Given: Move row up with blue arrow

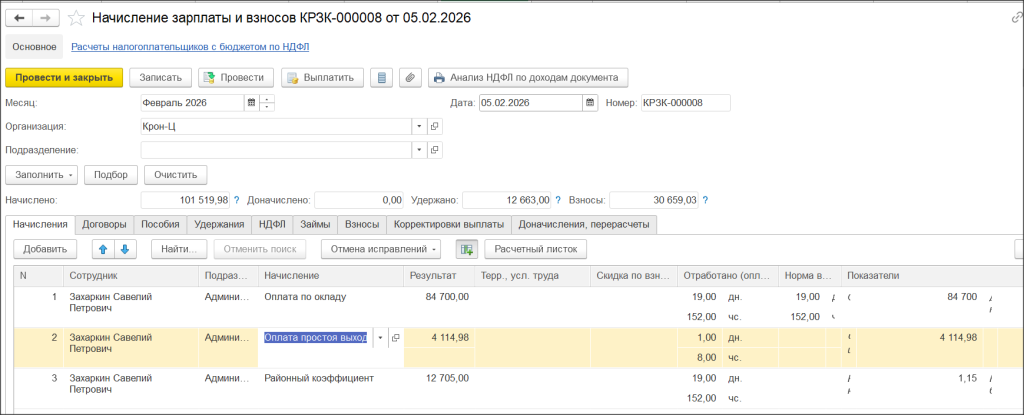Looking at the screenshot, I should 101,248.
